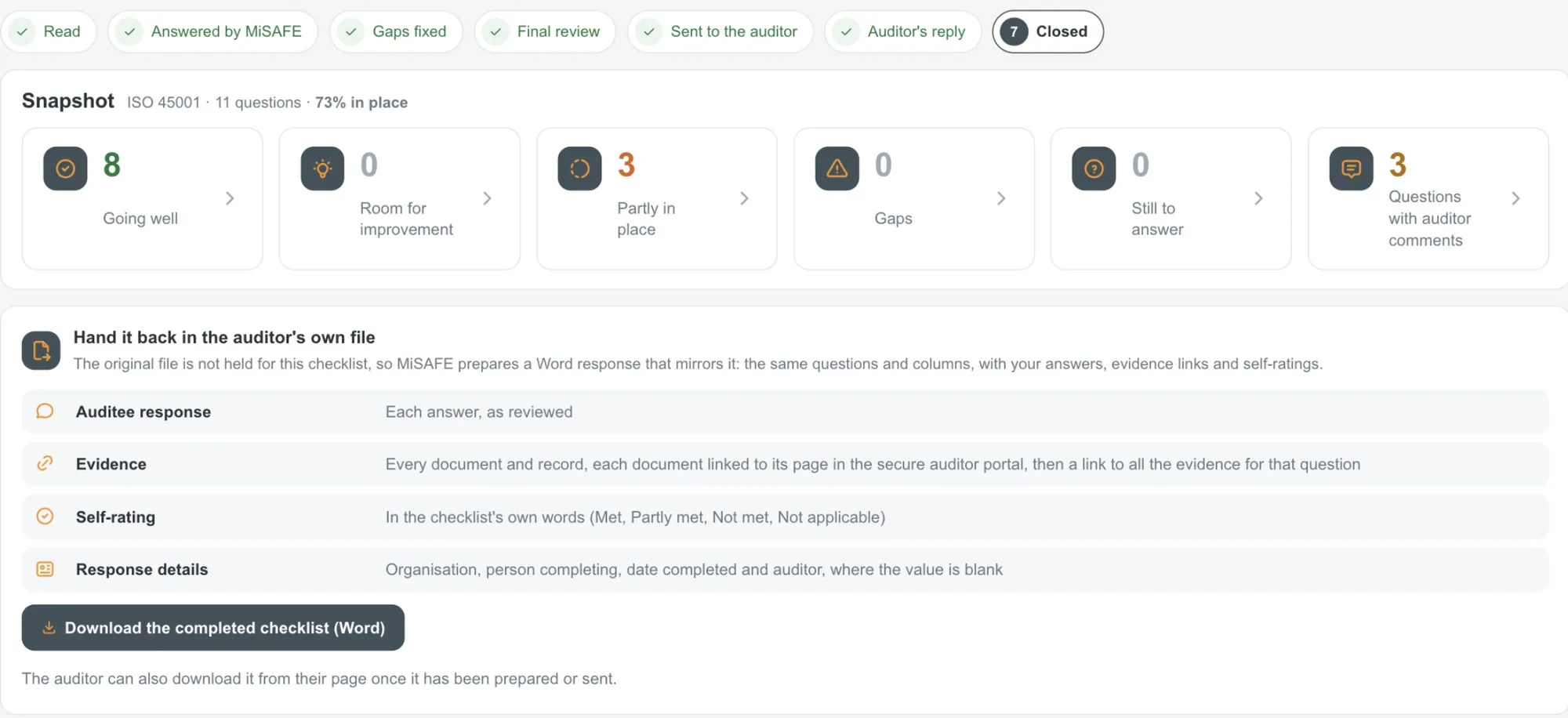This screenshot has width=1568, height=718.
Task: Click the Gaps warning triangle icon
Action: pos(837,169)
